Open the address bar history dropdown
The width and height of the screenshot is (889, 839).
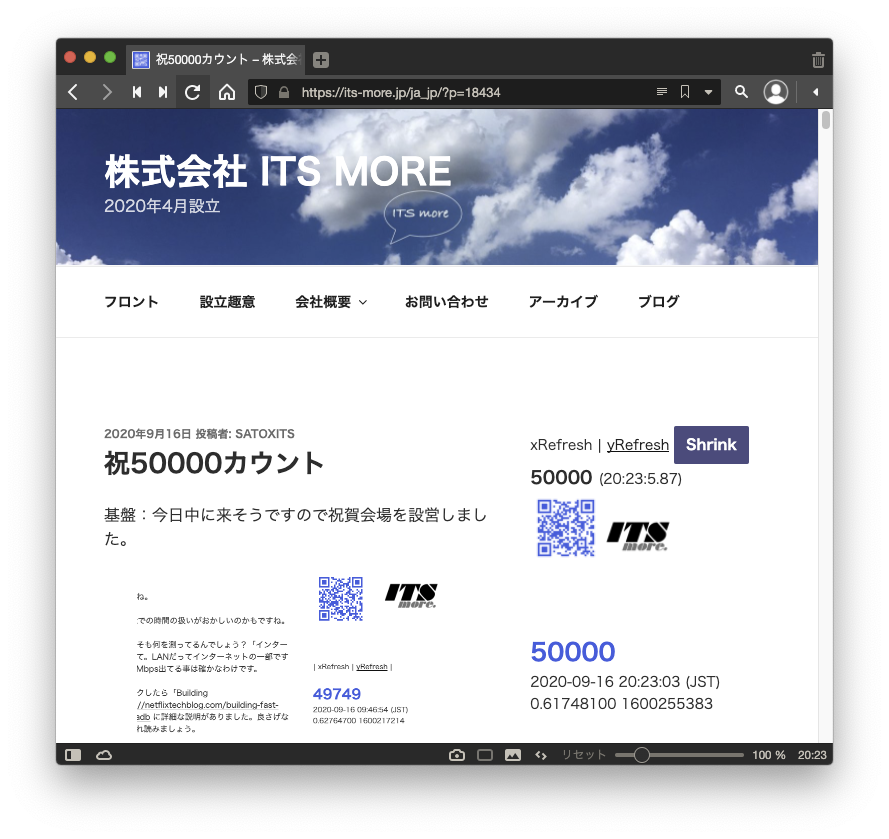click(x=709, y=92)
